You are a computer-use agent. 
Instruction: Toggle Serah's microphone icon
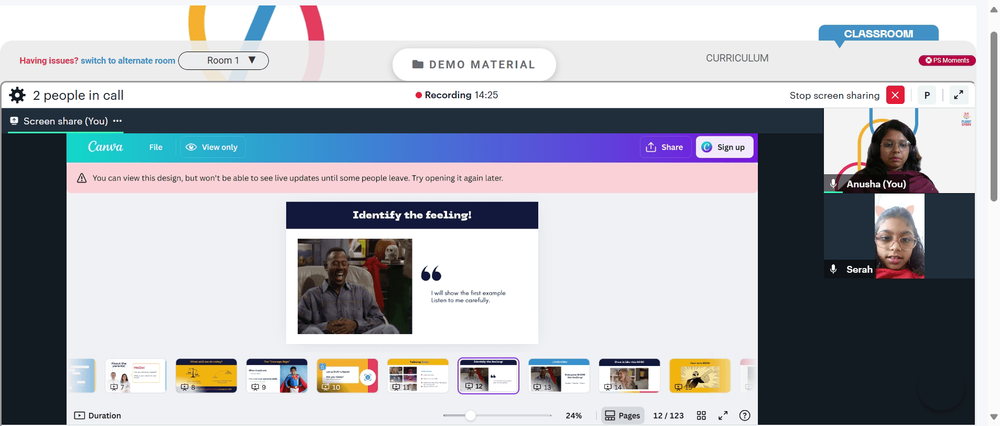(x=833, y=269)
